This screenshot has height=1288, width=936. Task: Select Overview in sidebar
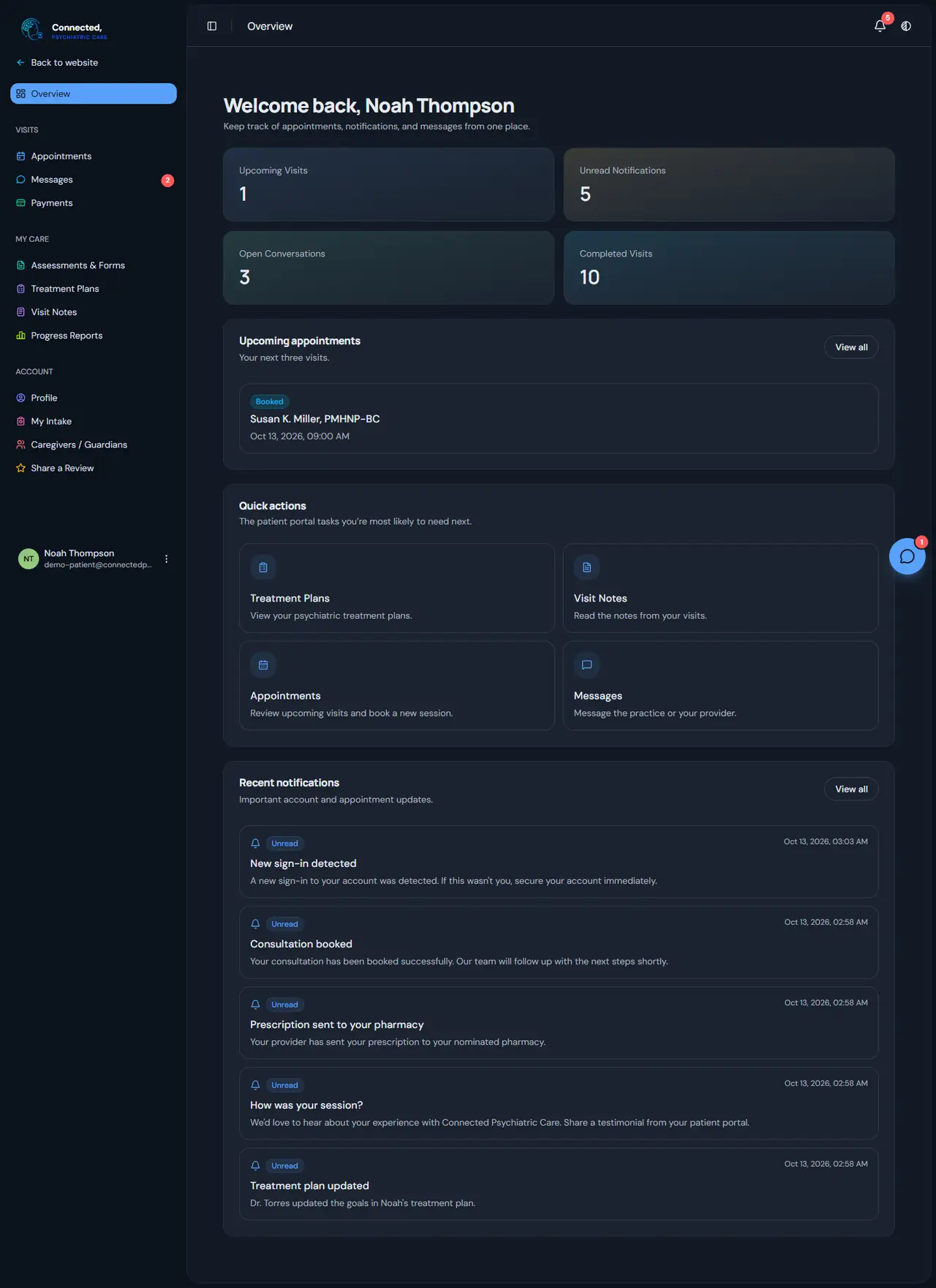pyautogui.click(x=94, y=94)
